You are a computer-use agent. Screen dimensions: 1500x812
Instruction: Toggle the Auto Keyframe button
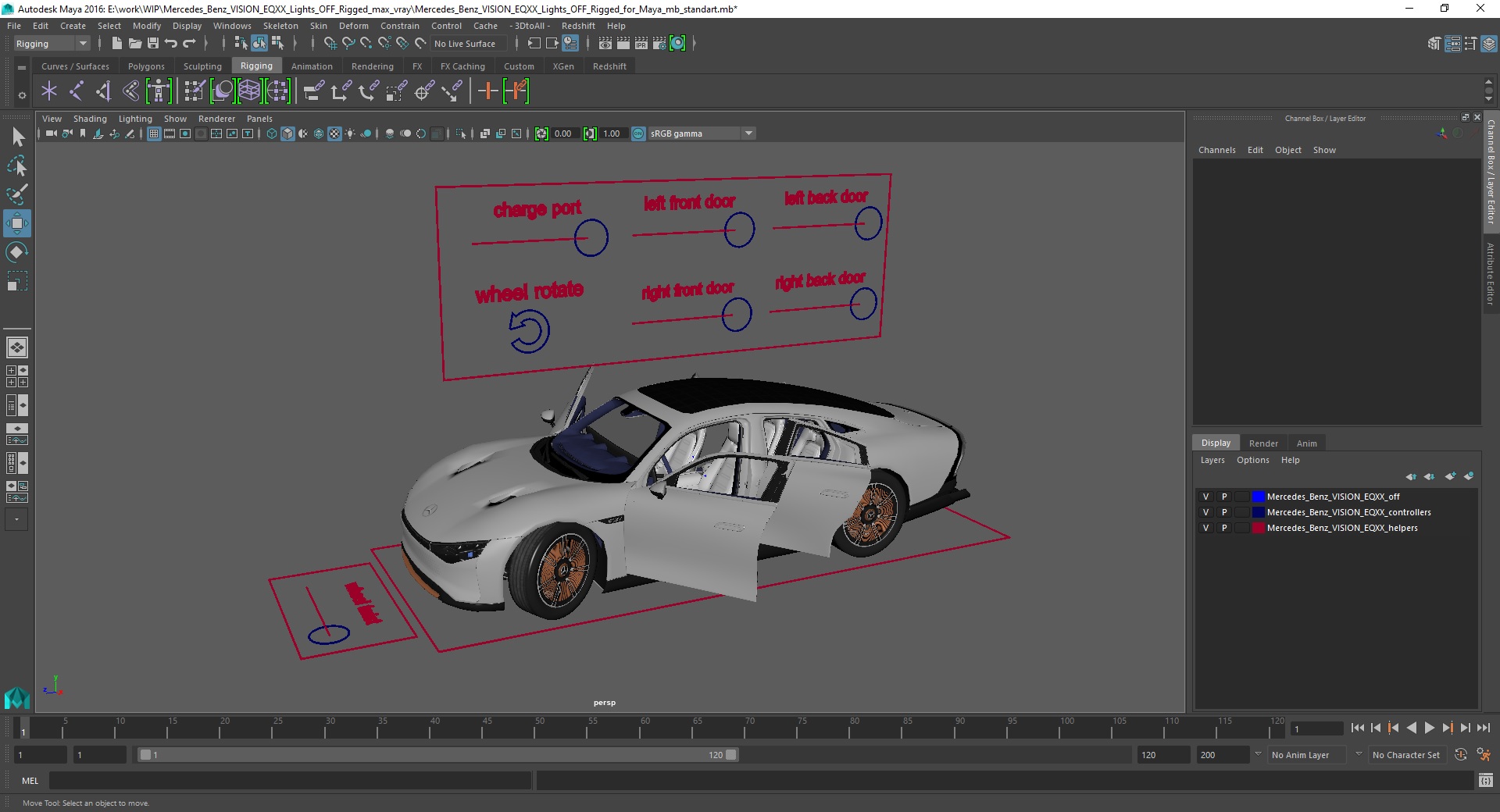[x=1460, y=755]
